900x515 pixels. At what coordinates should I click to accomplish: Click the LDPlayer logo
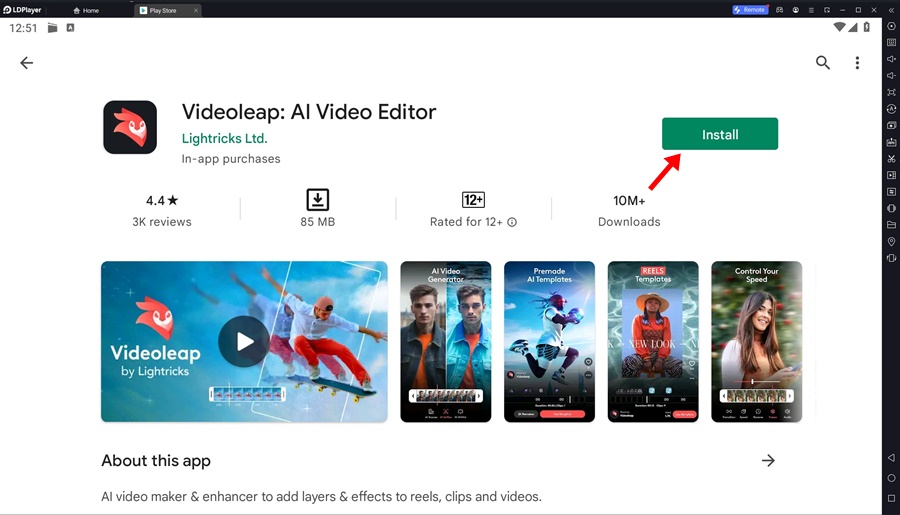pyautogui.click(x=22, y=10)
